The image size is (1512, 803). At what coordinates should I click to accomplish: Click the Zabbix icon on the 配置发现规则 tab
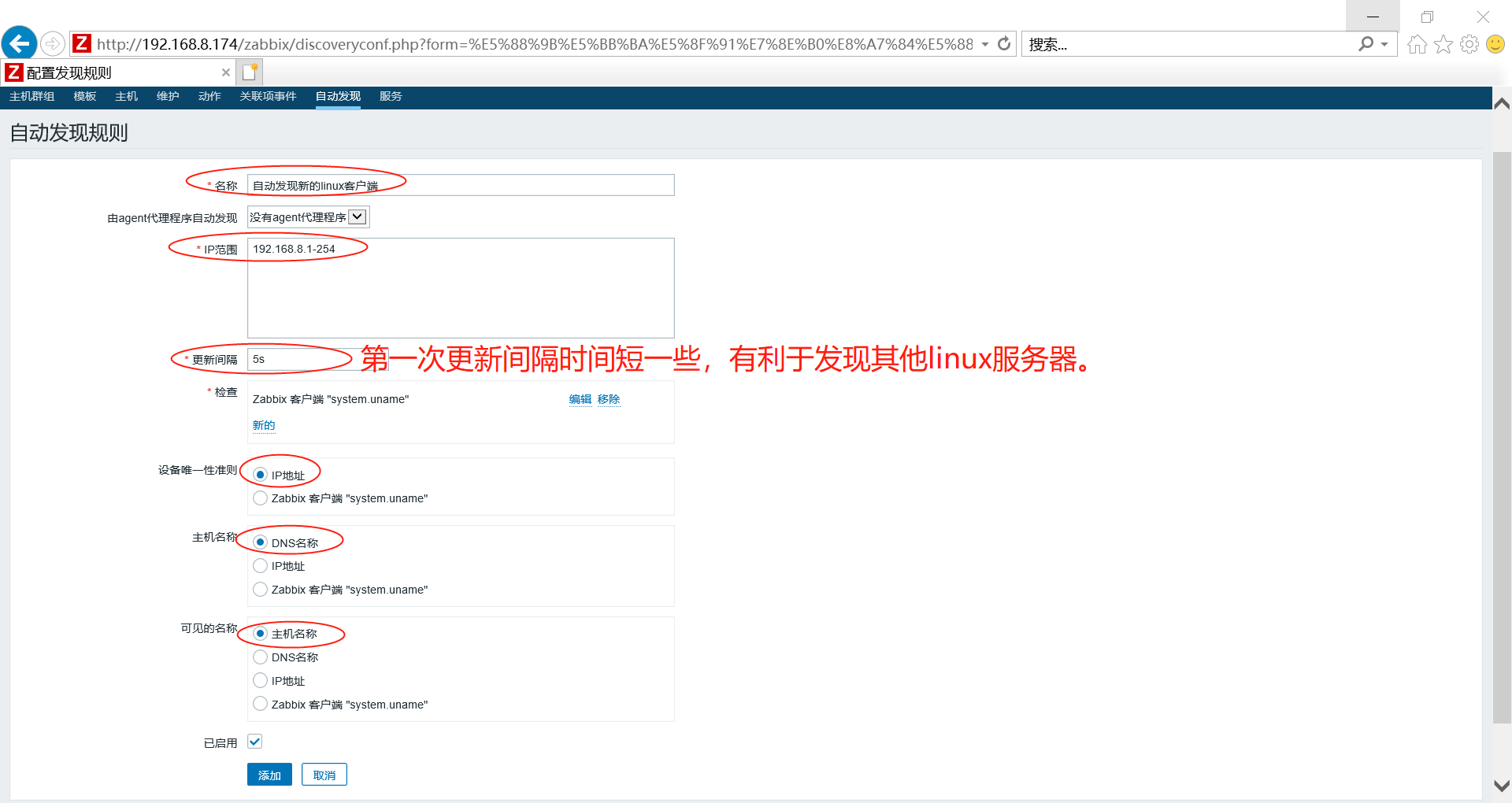pos(13,72)
